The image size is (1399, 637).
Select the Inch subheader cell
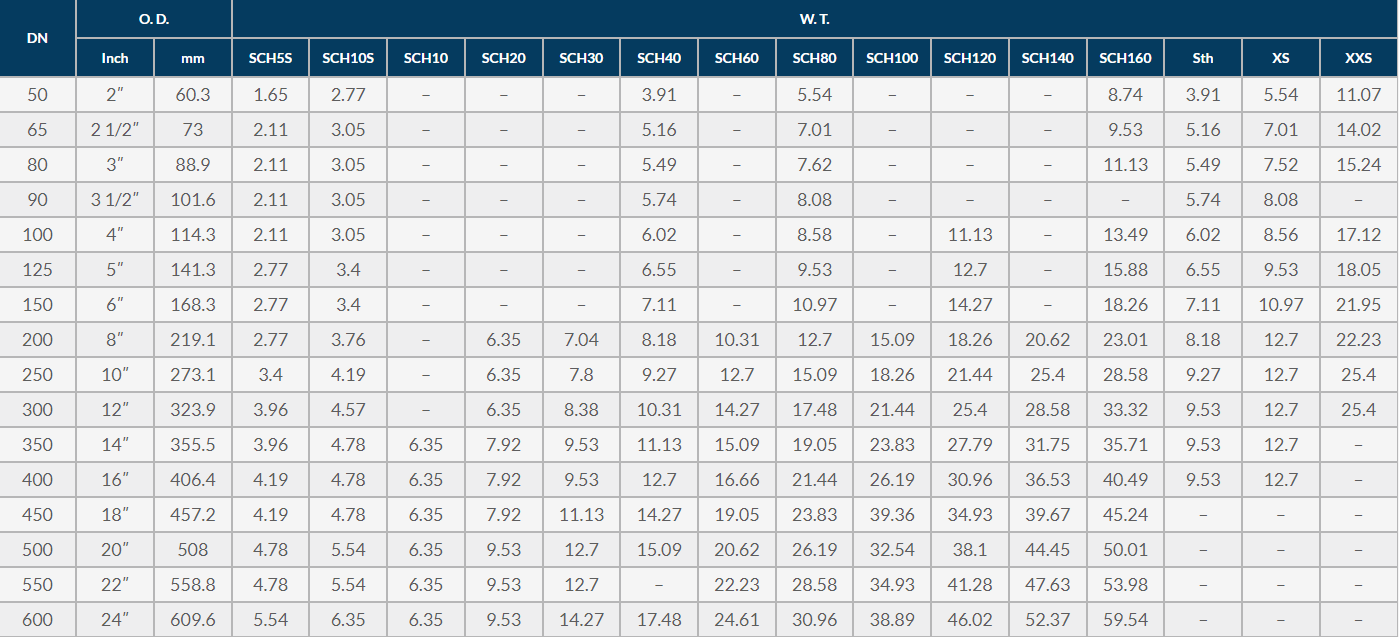tap(115, 58)
